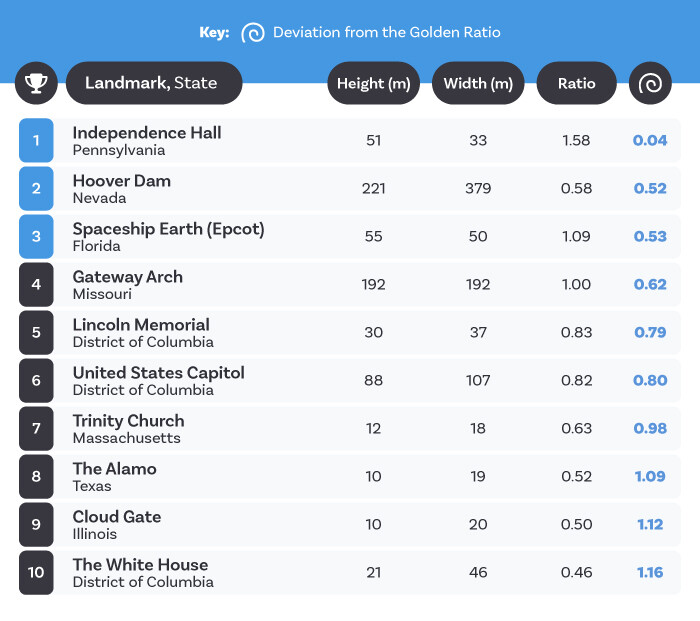Click The White House deviation value 1.16
Screen dimensions: 700x621
click(x=649, y=573)
